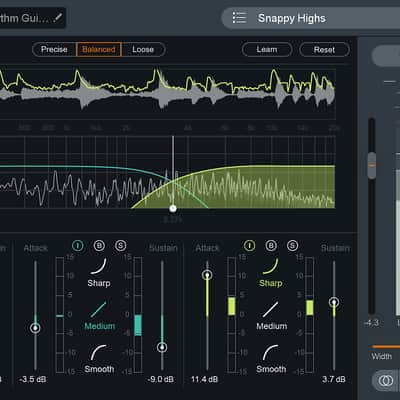
Task: Click the -4.3 output gain readout
Action: [x=371, y=323]
